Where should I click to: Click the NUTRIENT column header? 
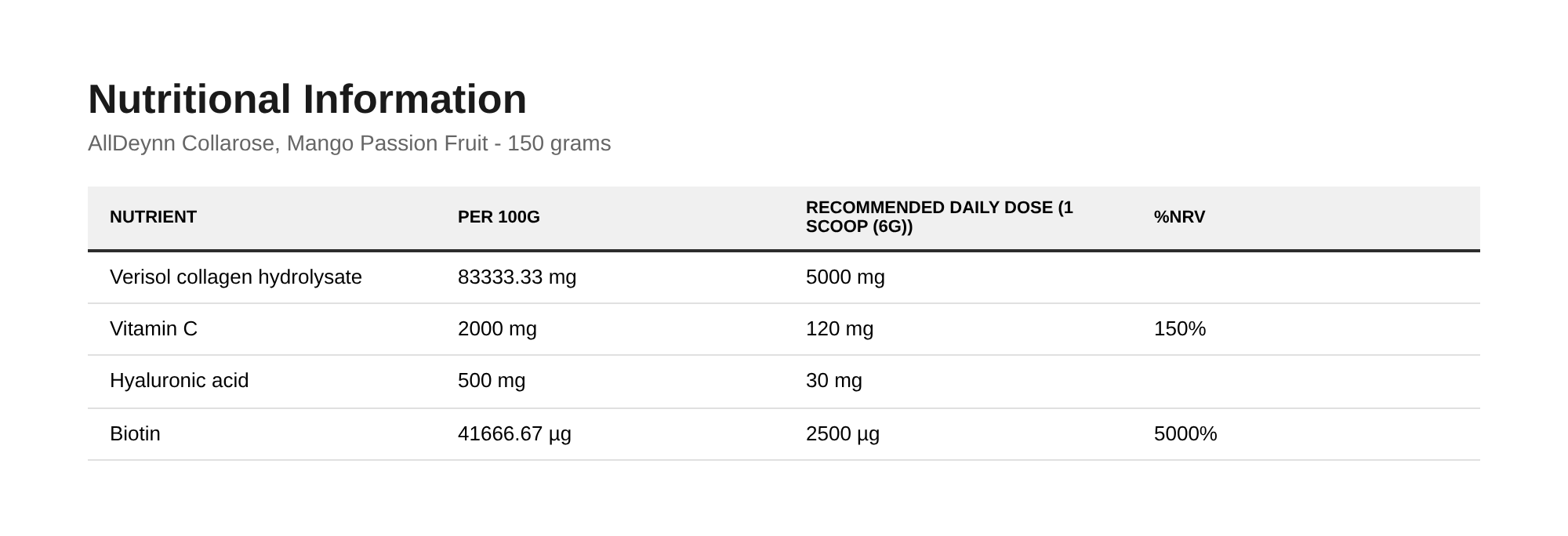(153, 217)
